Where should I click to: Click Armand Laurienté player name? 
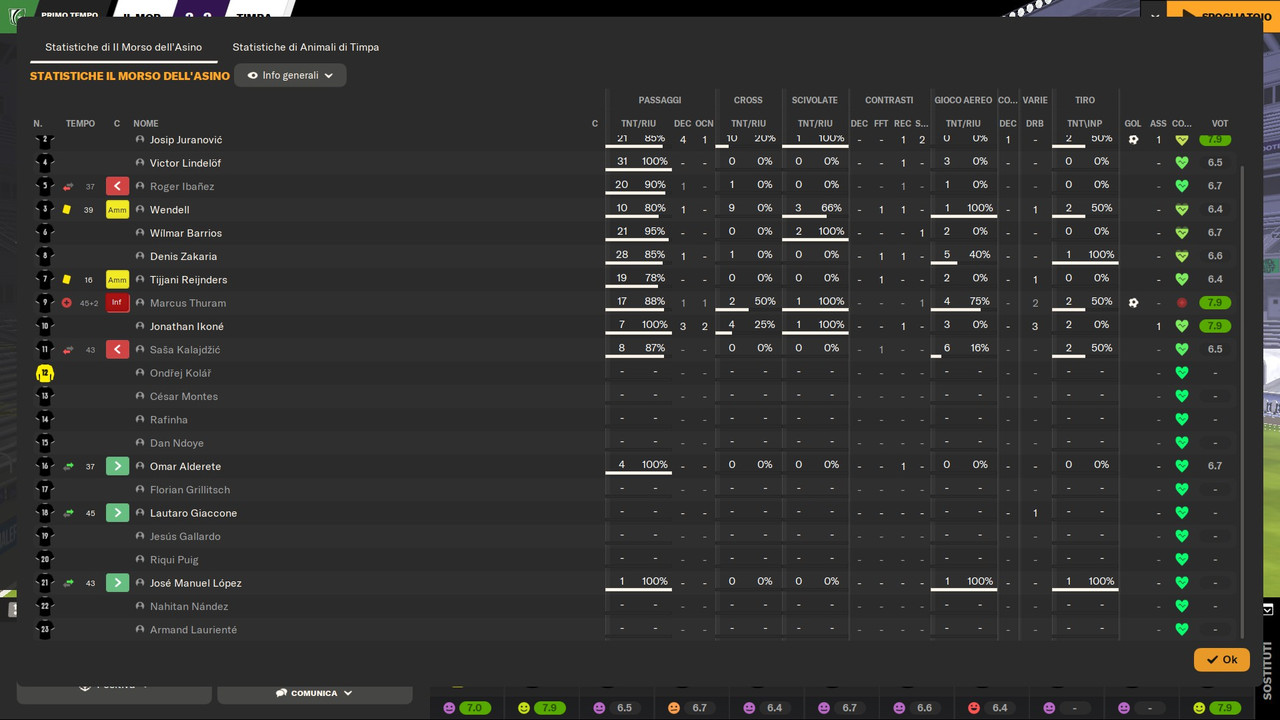coord(194,630)
